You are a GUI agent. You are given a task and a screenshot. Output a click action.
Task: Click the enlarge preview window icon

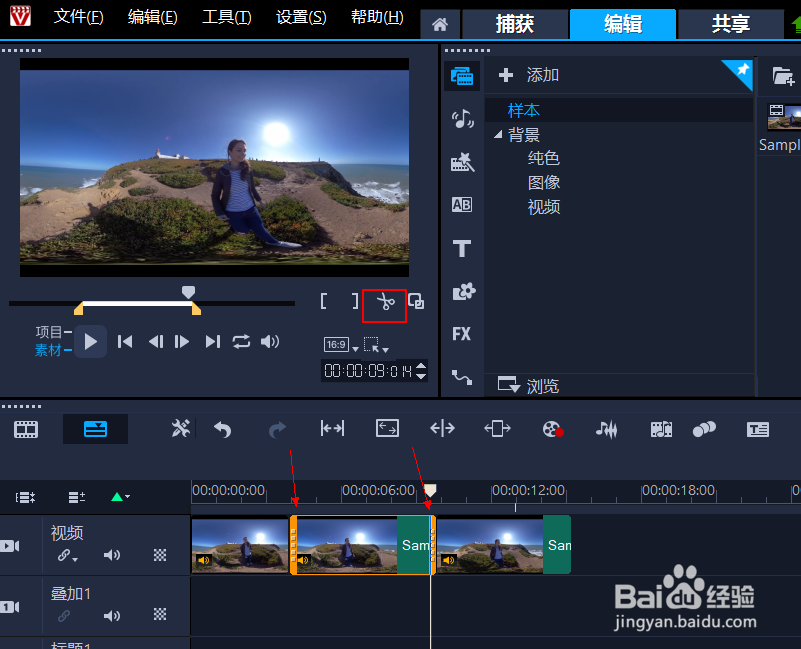click(x=416, y=301)
